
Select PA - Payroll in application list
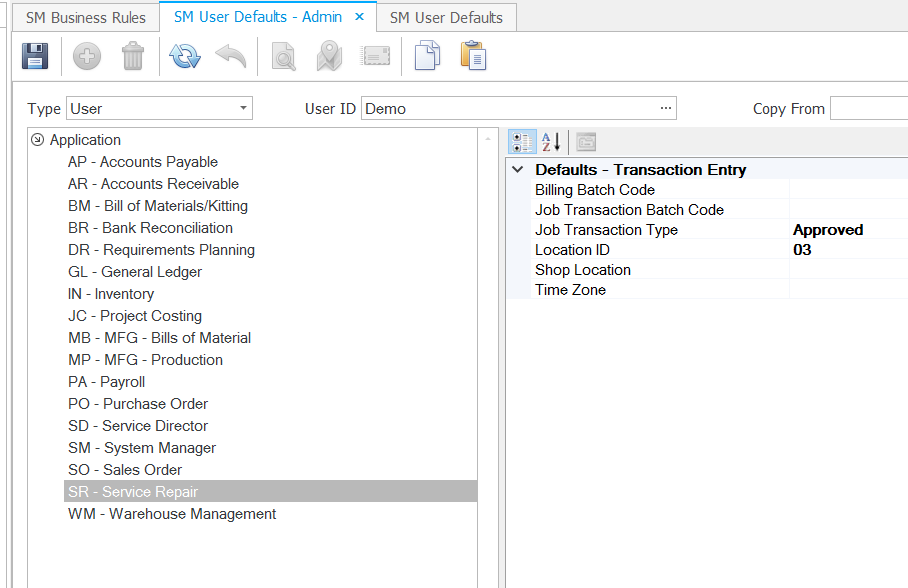[106, 382]
